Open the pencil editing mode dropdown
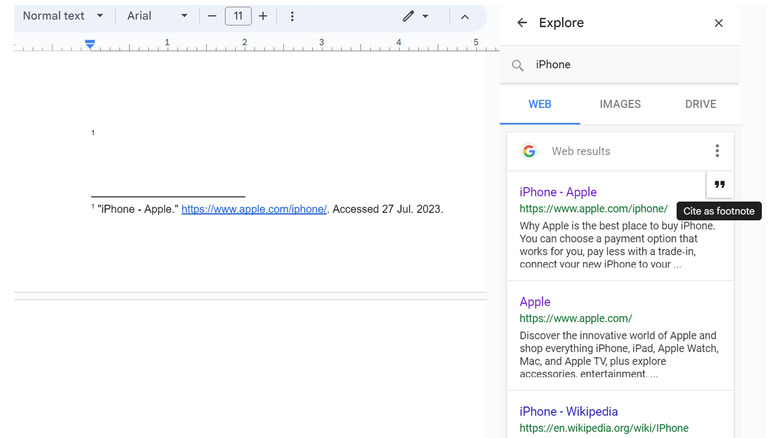780x438 pixels. pos(415,16)
